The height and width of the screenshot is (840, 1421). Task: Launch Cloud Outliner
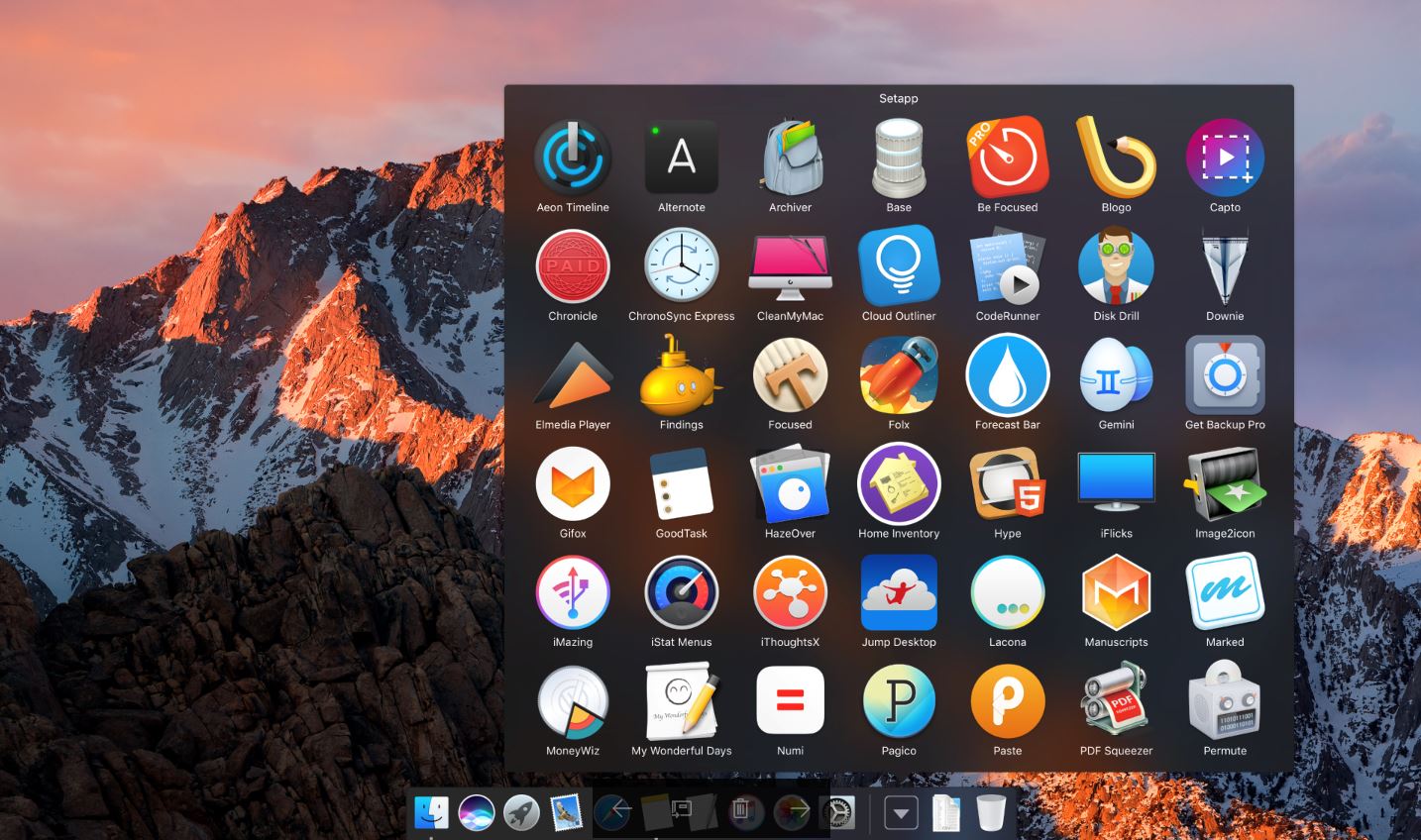pos(899,266)
